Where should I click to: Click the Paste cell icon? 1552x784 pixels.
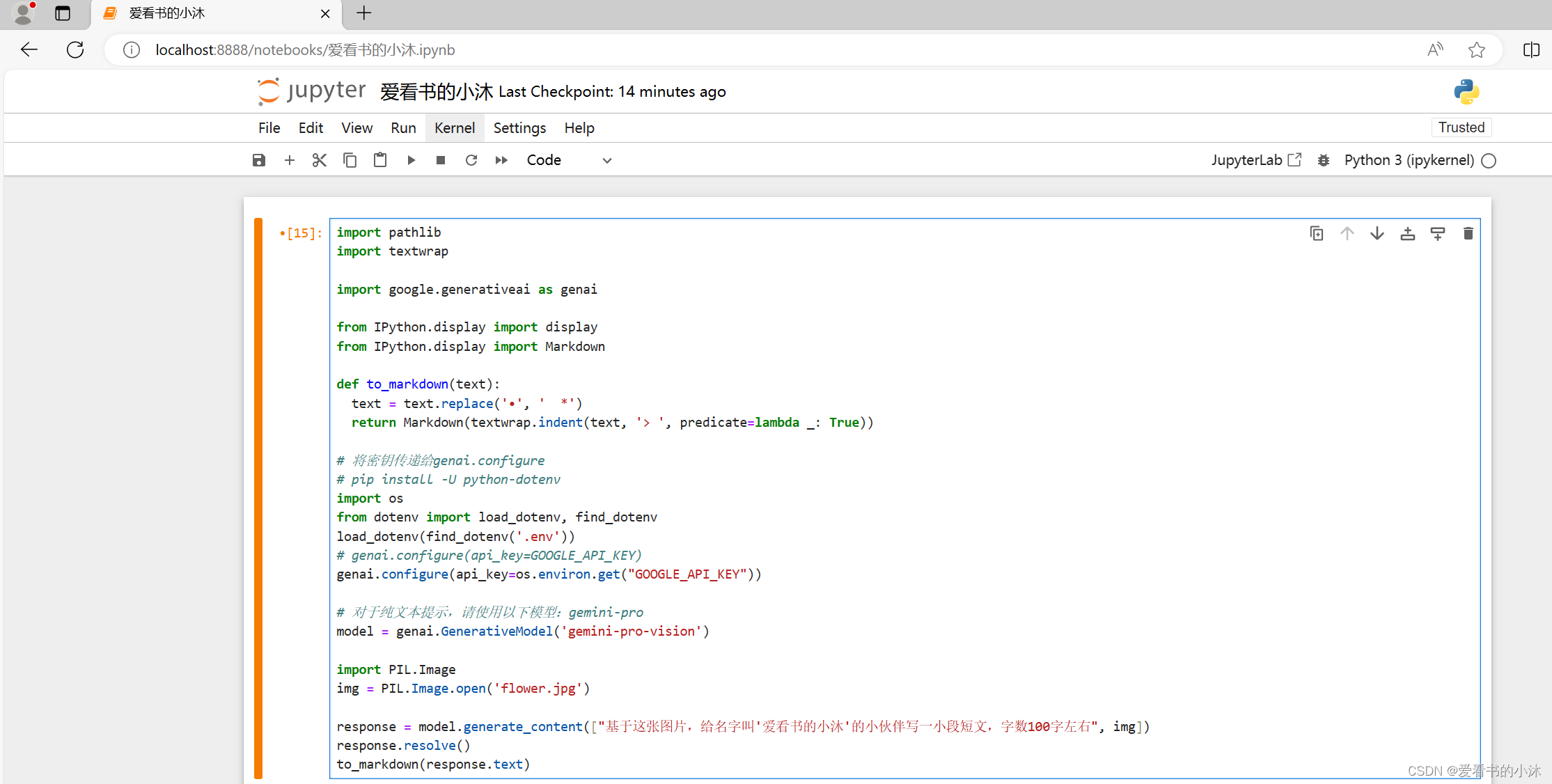click(380, 159)
